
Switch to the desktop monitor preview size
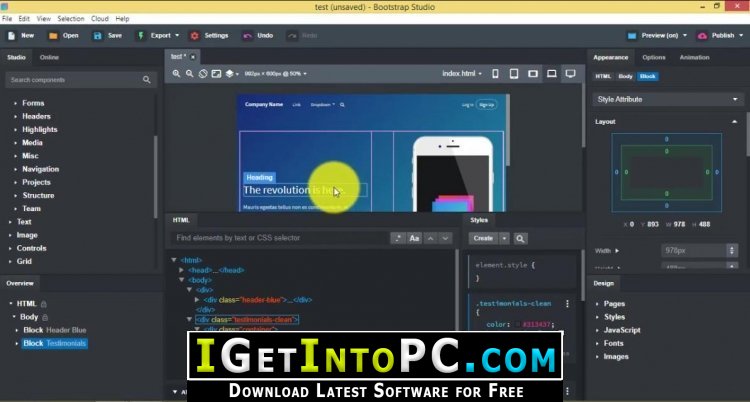(x=570, y=74)
